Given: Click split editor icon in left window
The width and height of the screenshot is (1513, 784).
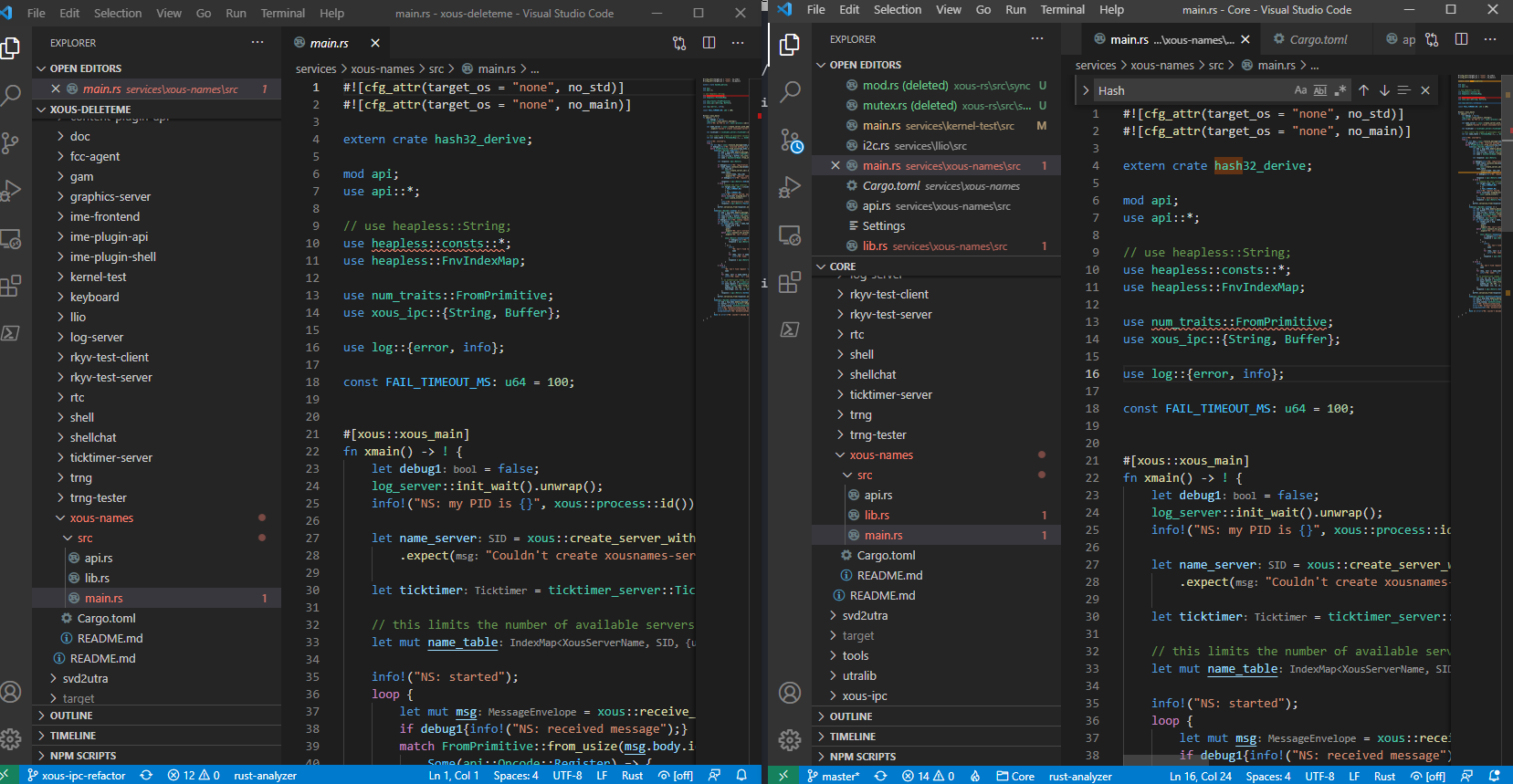Looking at the screenshot, I should coord(709,43).
